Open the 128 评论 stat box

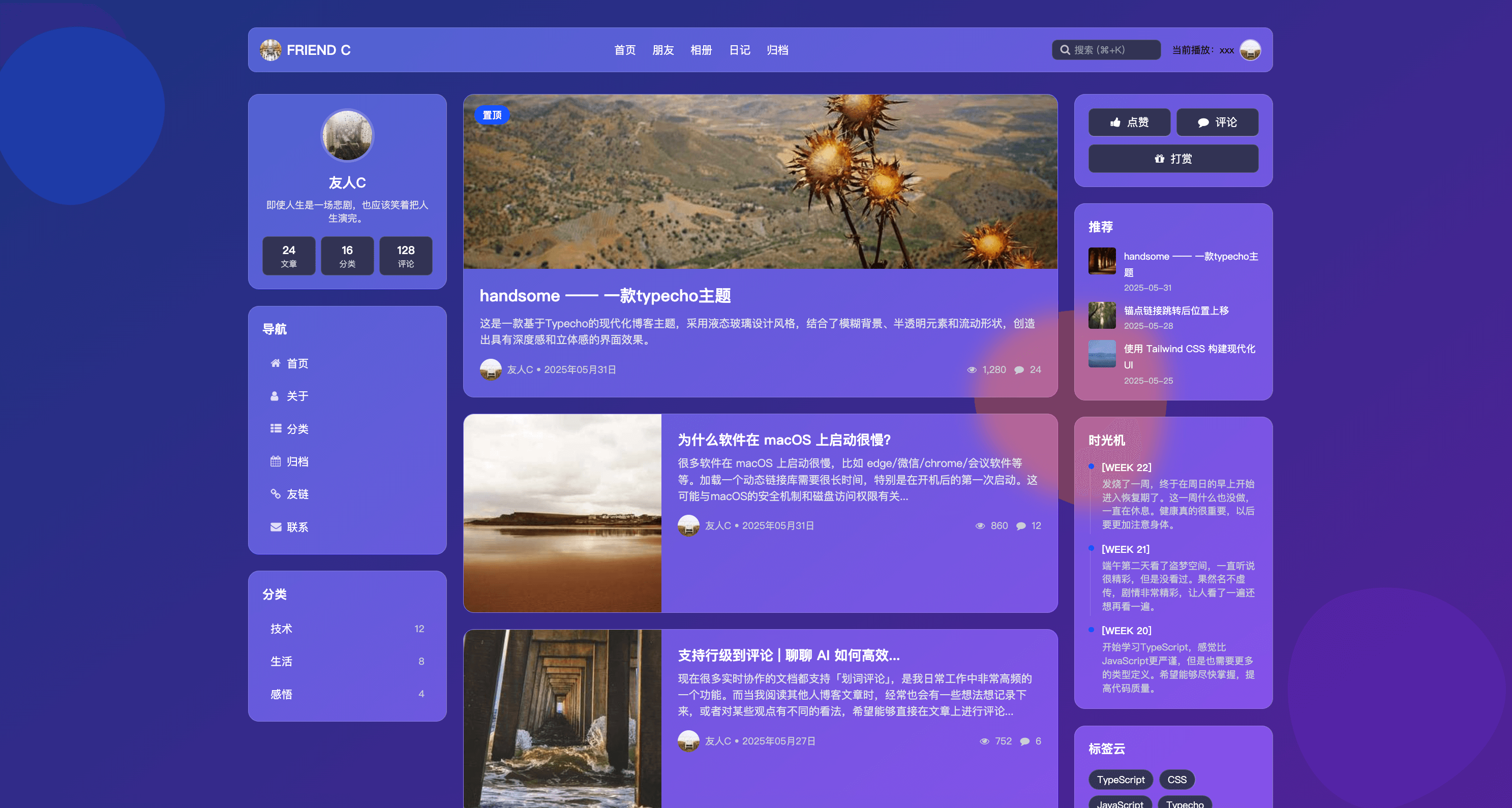pos(406,256)
